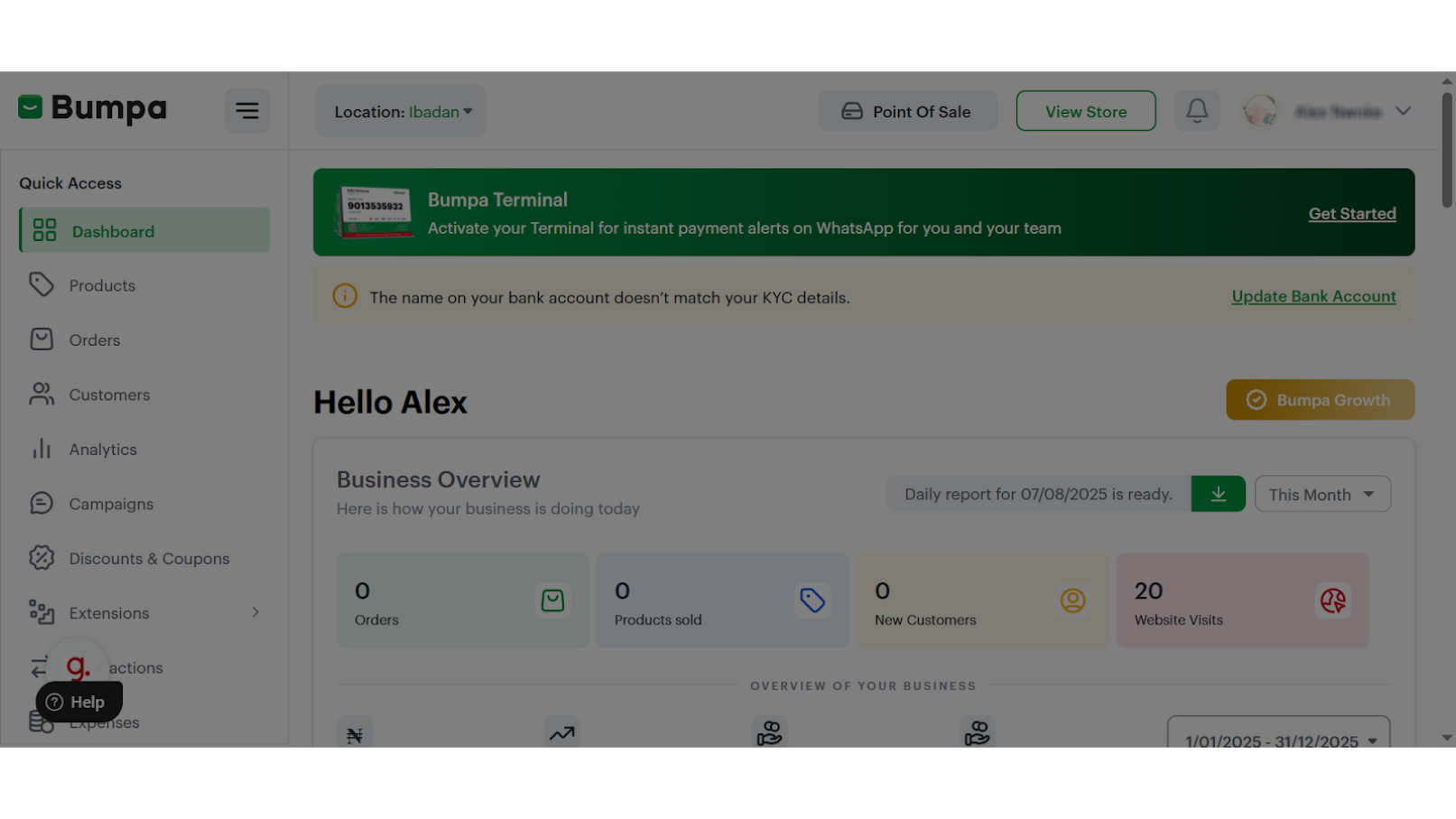Open the Help widget
1456x819 pixels.
click(79, 702)
